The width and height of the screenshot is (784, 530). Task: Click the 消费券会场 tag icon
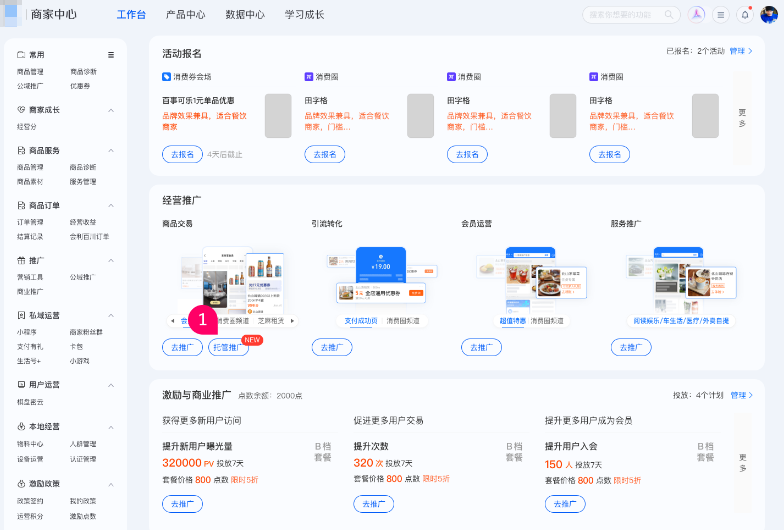click(166, 76)
